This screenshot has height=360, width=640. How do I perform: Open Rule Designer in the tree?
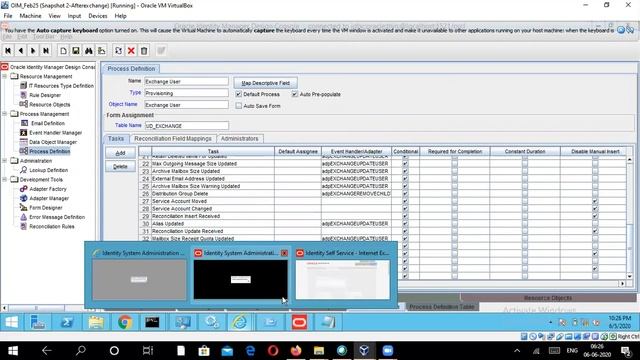click(x=45, y=95)
